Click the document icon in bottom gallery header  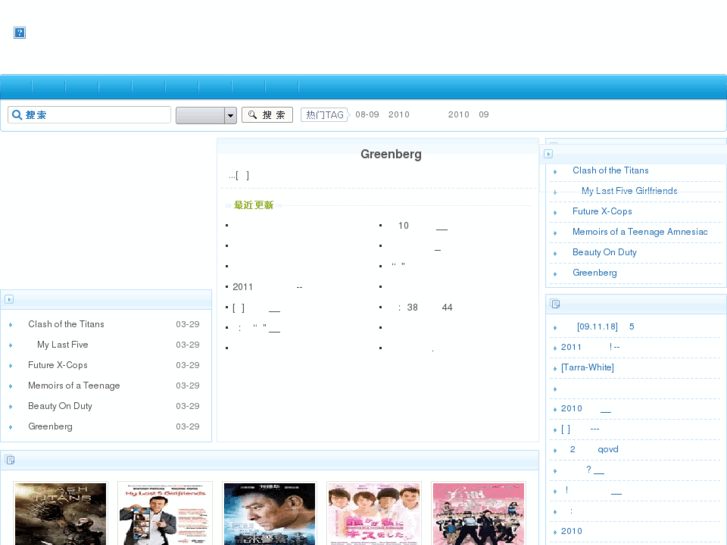(x=10, y=460)
